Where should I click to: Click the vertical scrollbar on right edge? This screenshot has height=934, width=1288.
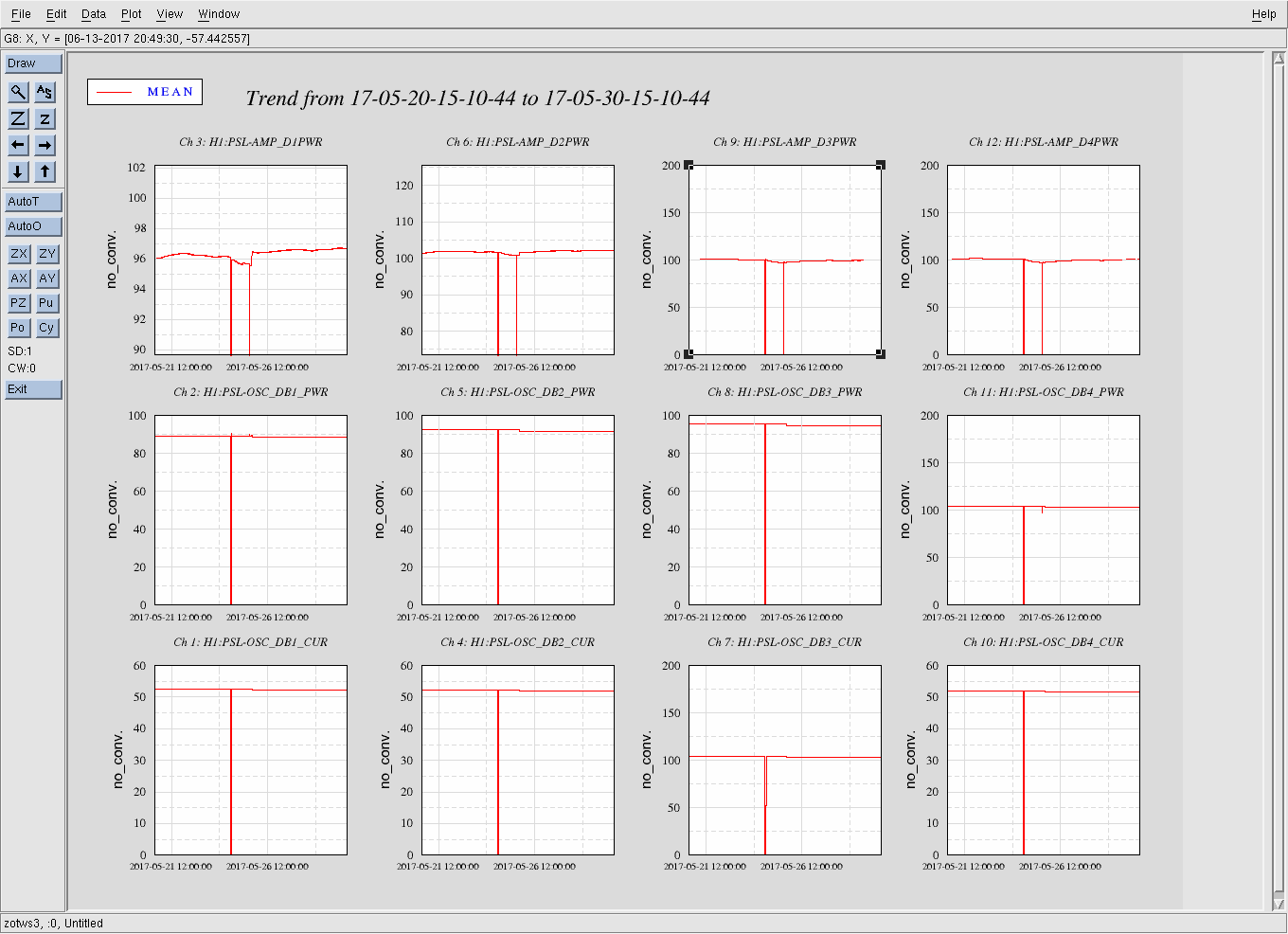click(x=1278, y=481)
